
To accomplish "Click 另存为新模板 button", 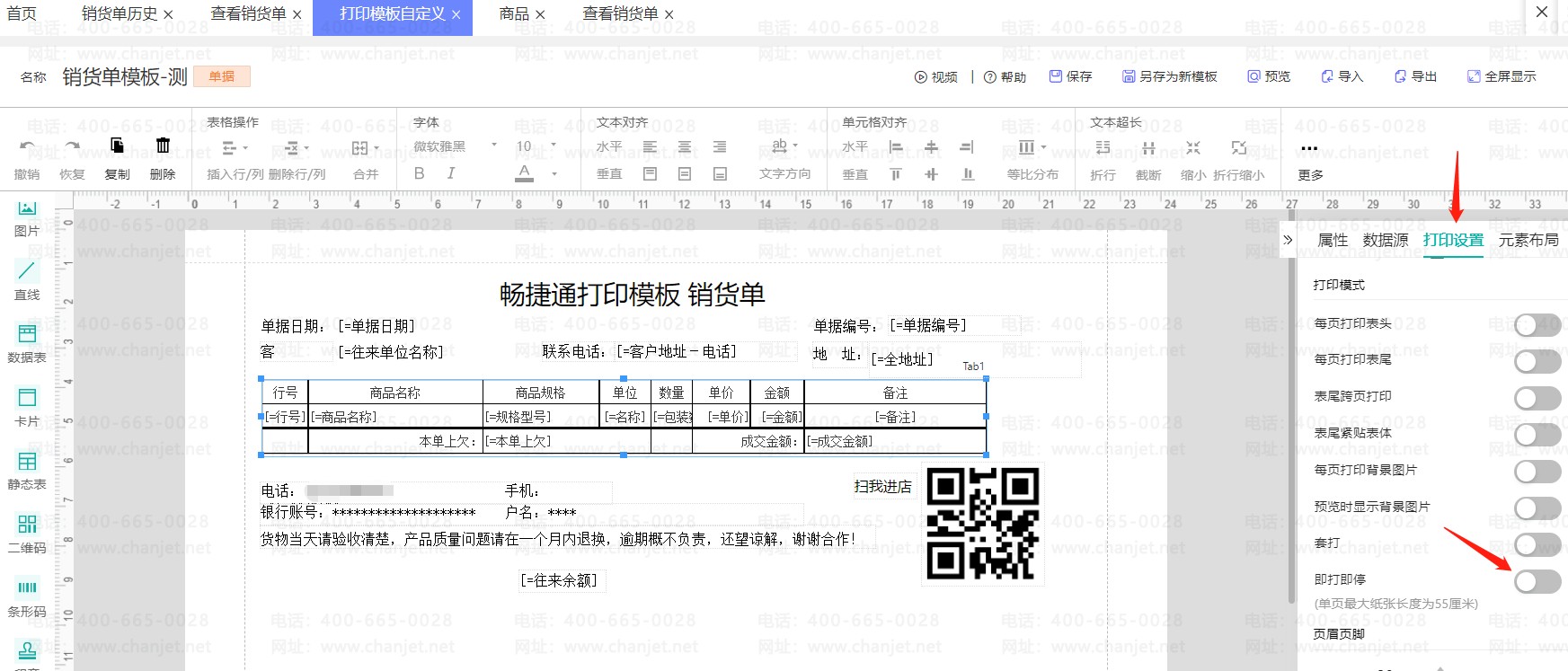I will pyautogui.click(x=1169, y=77).
